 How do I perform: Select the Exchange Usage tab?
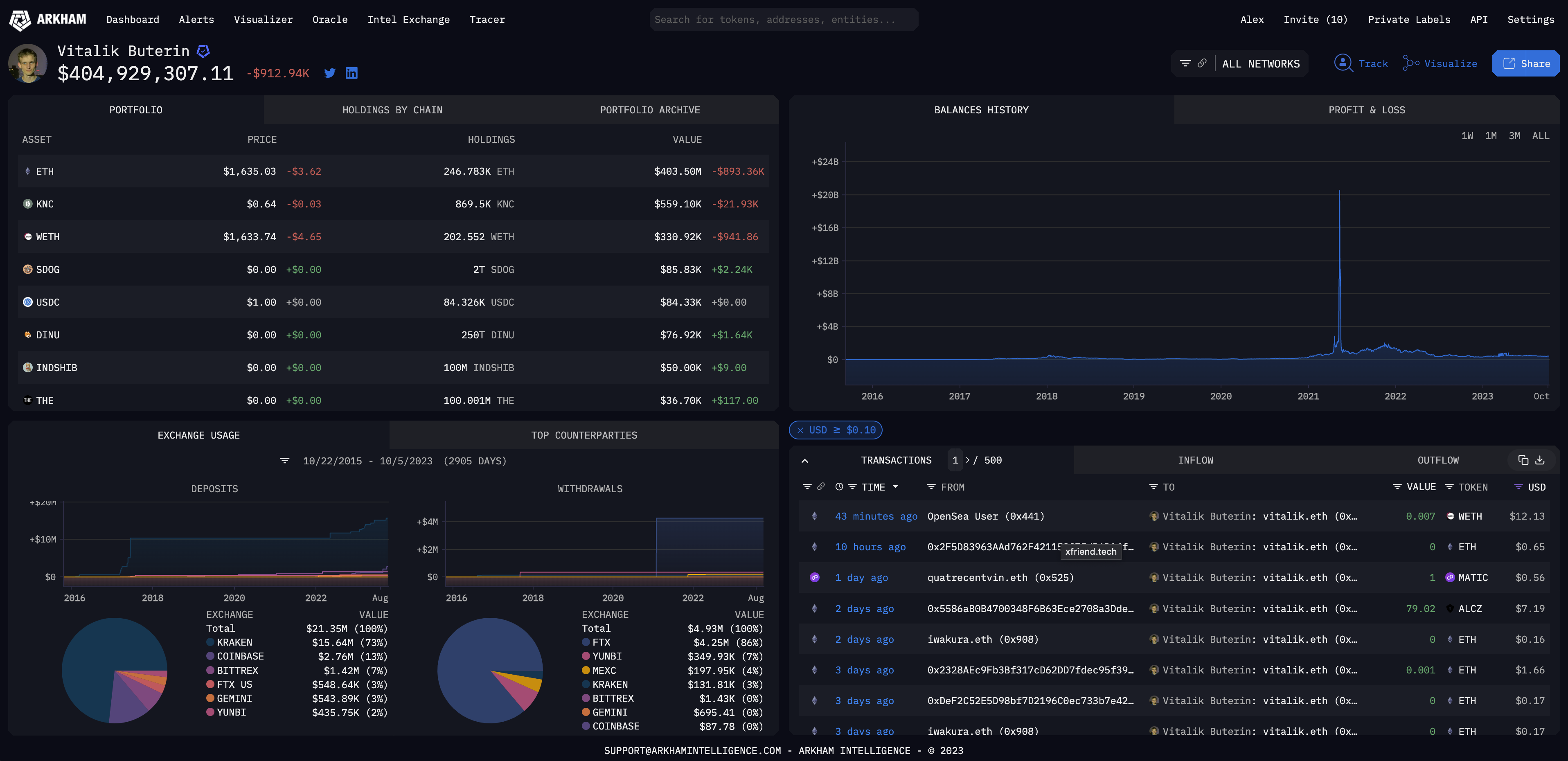(198, 435)
